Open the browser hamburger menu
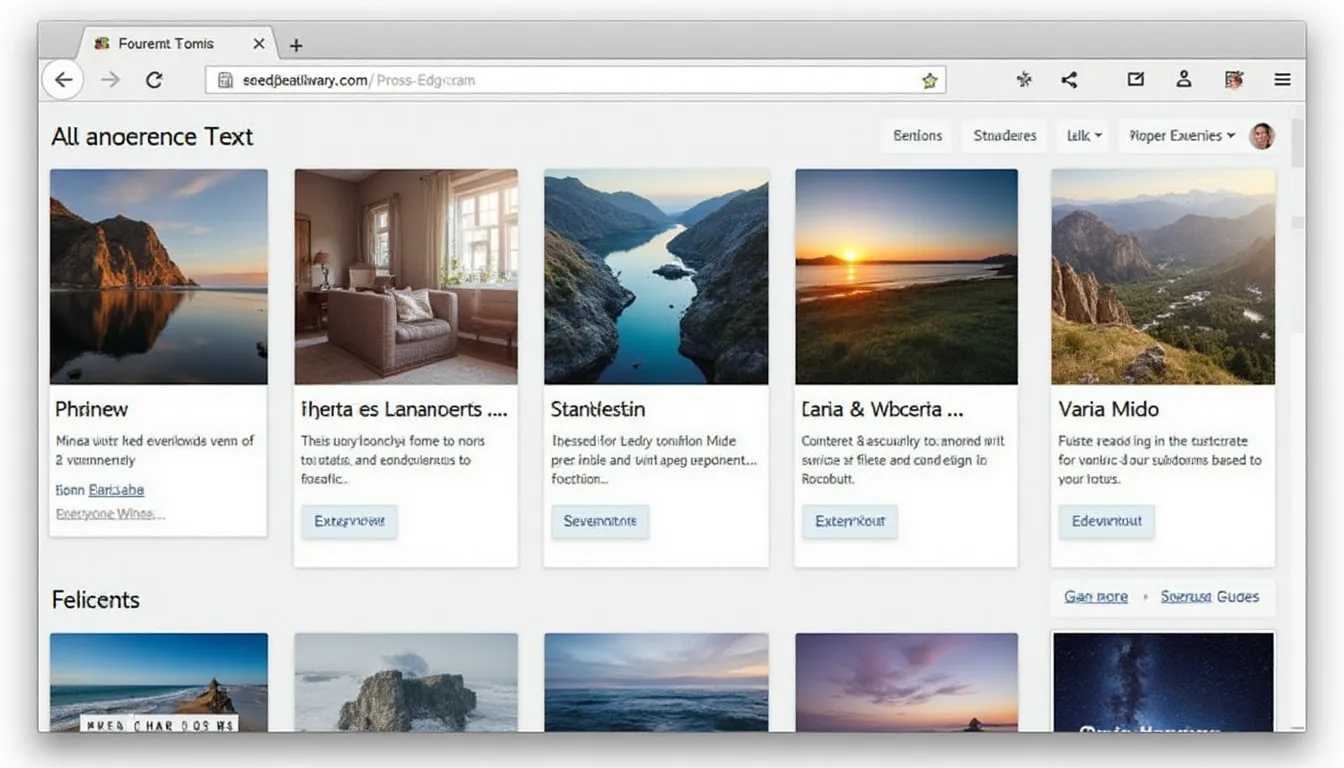Viewport: 1344px width, 768px height. (1282, 80)
